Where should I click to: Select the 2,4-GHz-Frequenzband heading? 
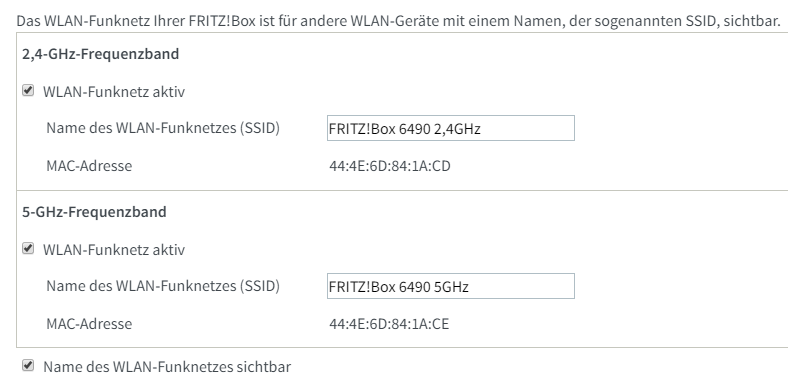(101, 54)
